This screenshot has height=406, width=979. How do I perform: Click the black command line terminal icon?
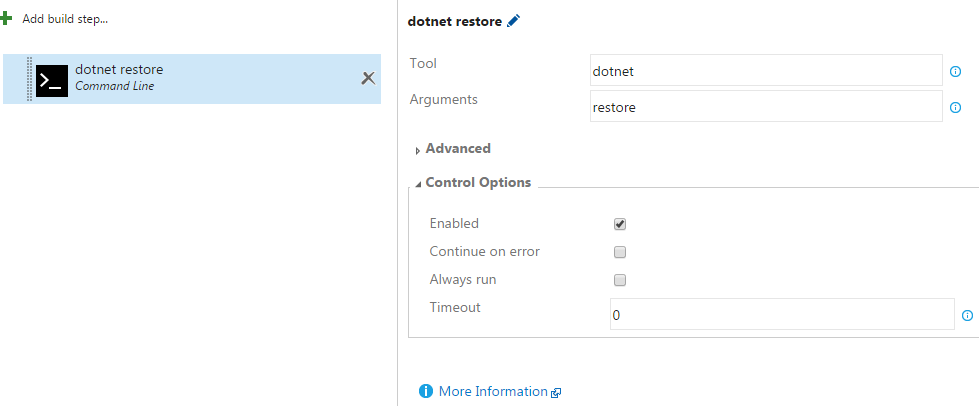[x=52, y=79]
